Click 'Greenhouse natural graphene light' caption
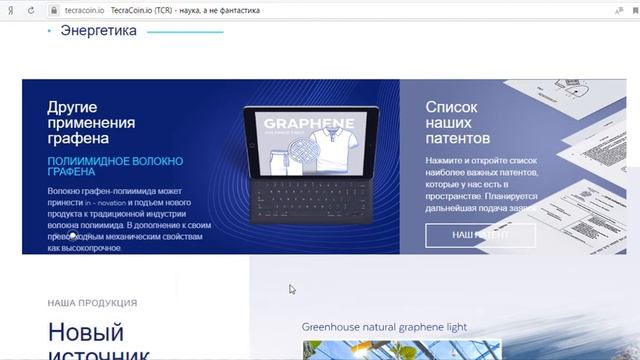This screenshot has height=360, width=640. (384, 327)
